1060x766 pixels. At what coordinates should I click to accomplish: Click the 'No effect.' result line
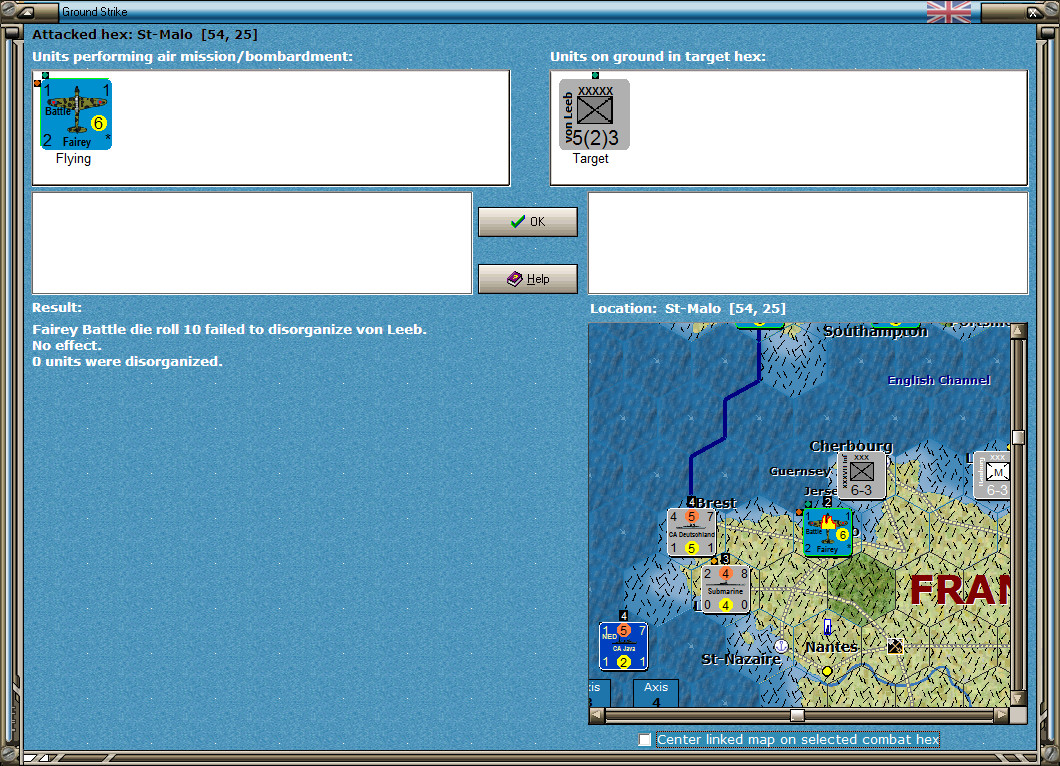click(66, 345)
